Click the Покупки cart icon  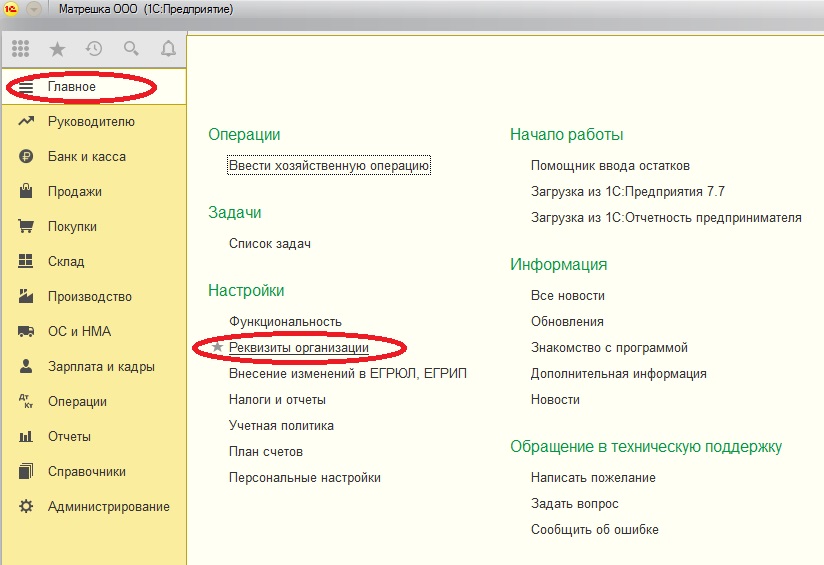coord(27,227)
